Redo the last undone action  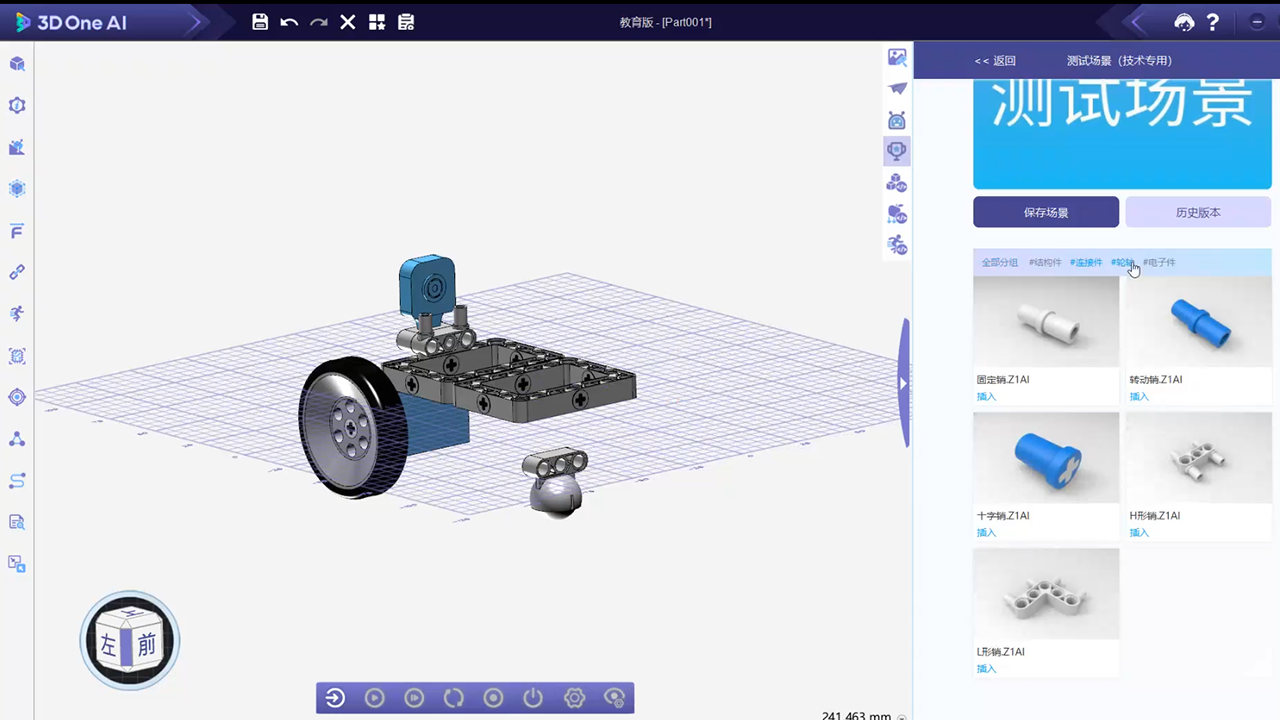tap(317, 22)
